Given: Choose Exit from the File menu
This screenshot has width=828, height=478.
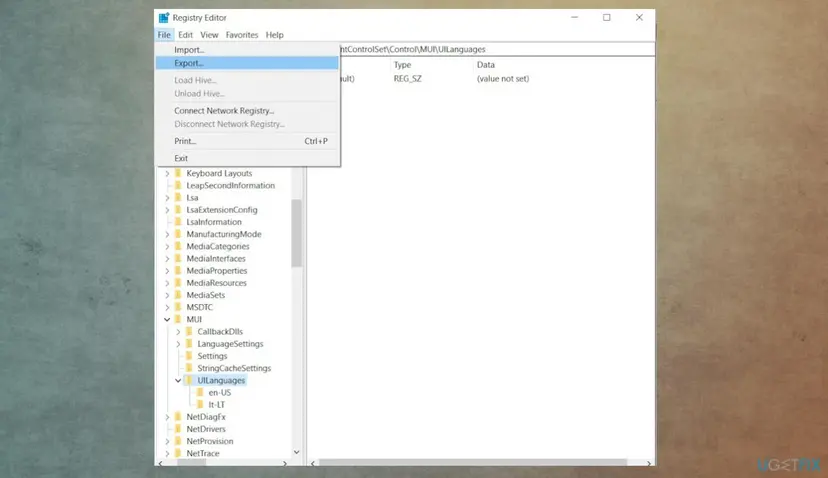Looking at the screenshot, I should click(x=247, y=158).
